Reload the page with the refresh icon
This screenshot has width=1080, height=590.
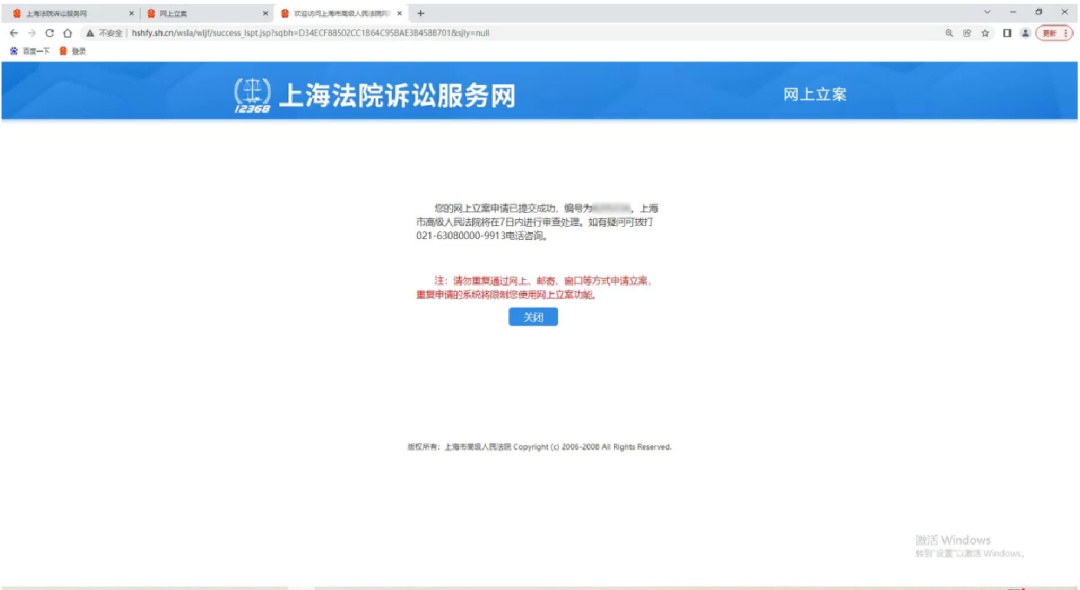coord(50,33)
